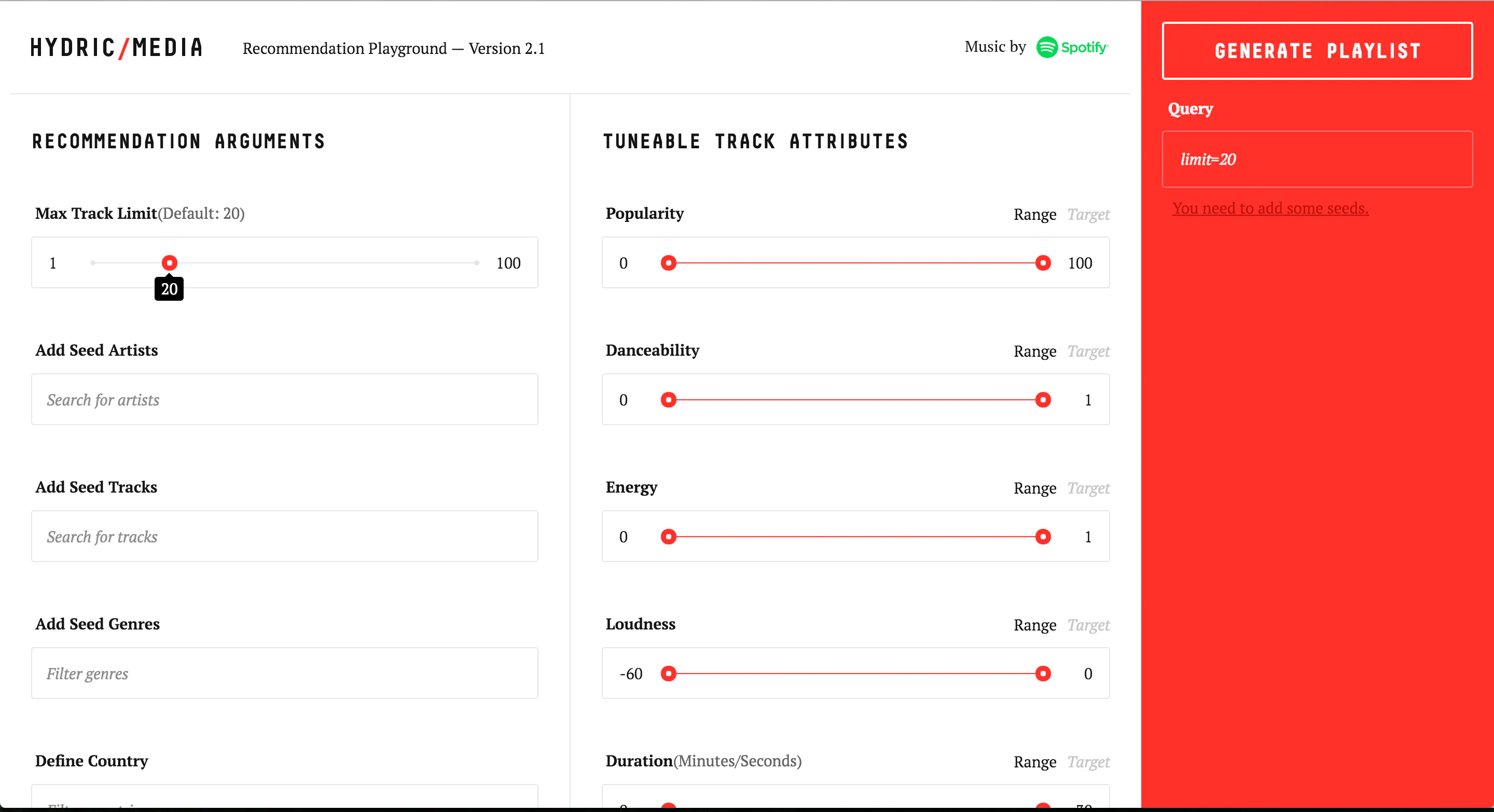Viewport: 1494px width, 812px height.
Task: Click the Max Track Limit slider handle
Action: 169,263
